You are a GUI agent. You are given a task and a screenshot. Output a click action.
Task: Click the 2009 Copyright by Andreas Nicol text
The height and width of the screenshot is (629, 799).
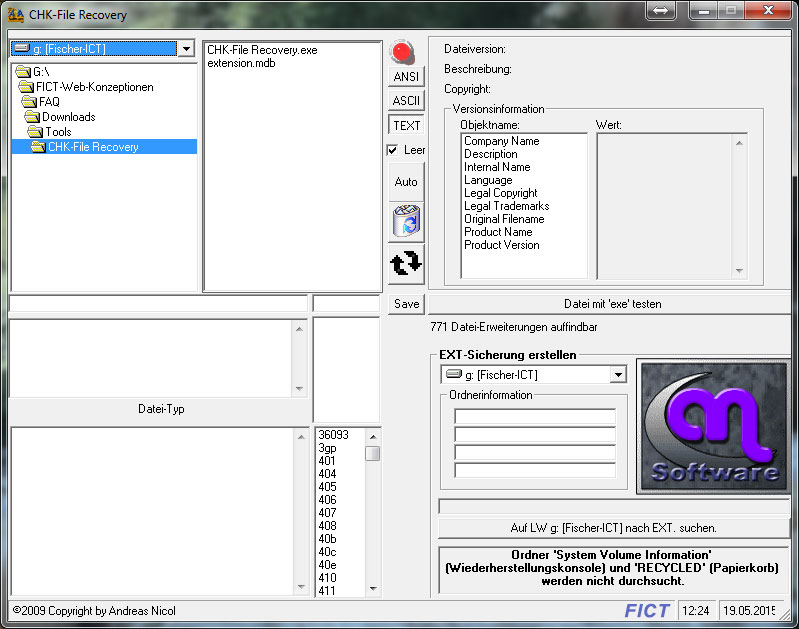tap(94, 611)
